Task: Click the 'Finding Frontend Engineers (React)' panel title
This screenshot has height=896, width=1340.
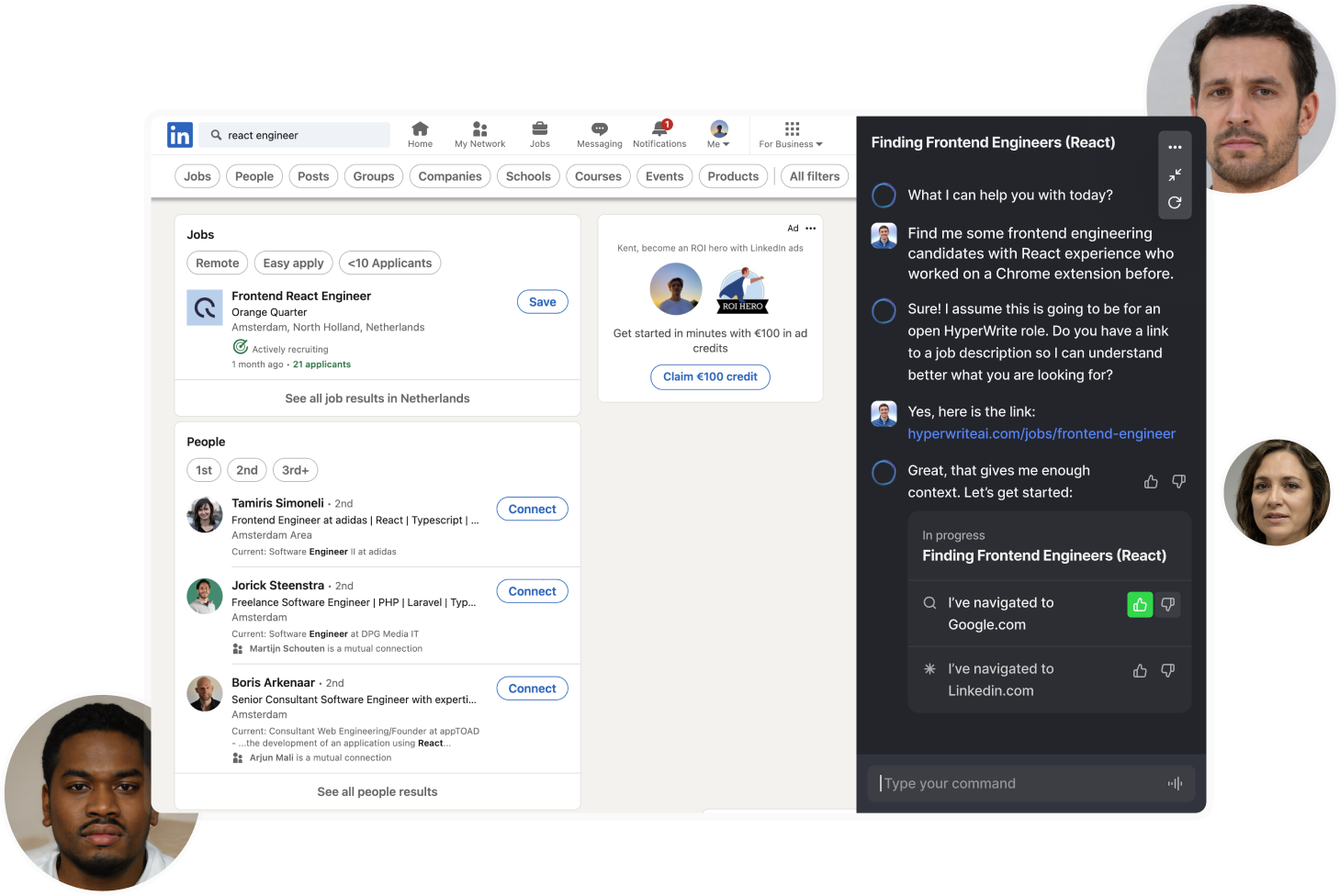Action: (x=993, y=142)
